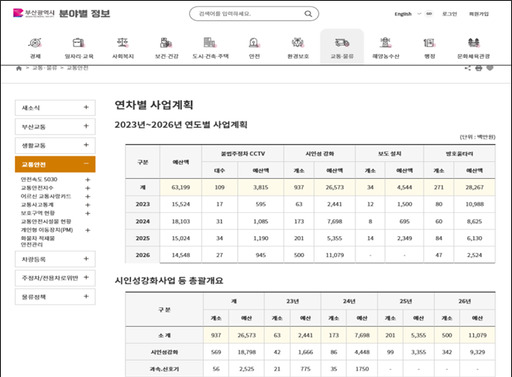Open the 환경보호 category icon

point(298,43)
